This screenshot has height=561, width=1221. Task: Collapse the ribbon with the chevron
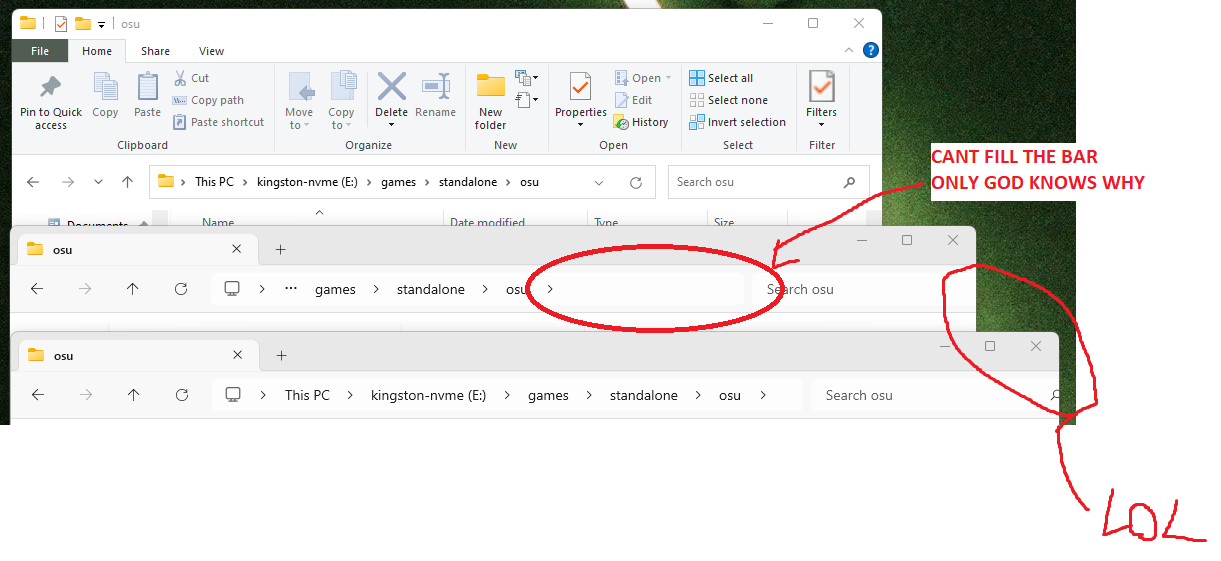coord(849,50)
